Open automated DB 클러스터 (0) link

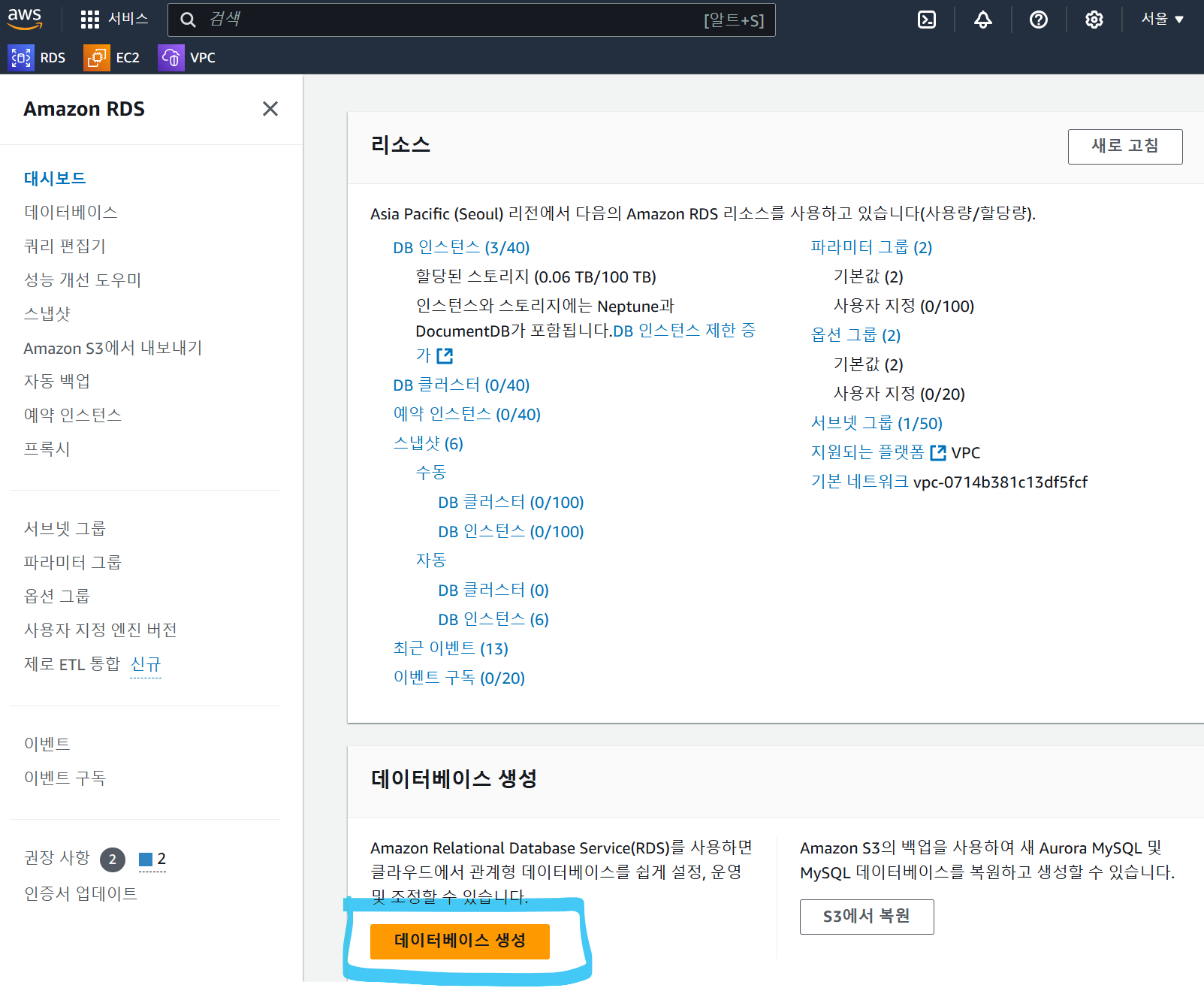pos(493,590)
